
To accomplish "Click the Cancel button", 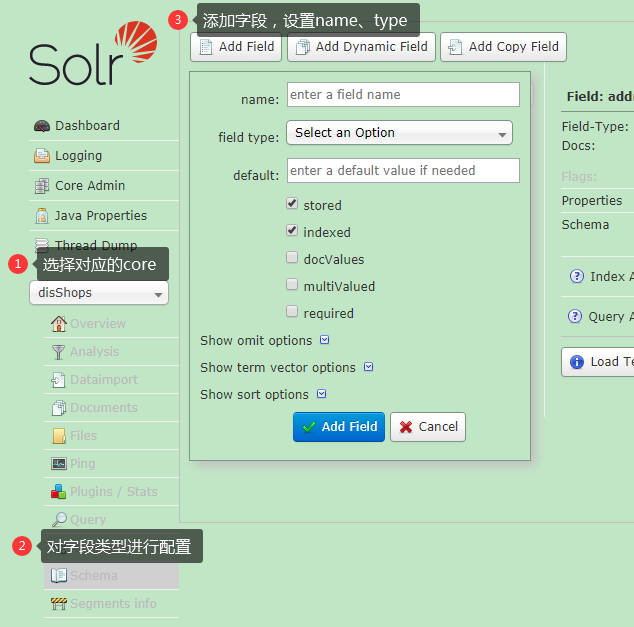I will [428, 427].
